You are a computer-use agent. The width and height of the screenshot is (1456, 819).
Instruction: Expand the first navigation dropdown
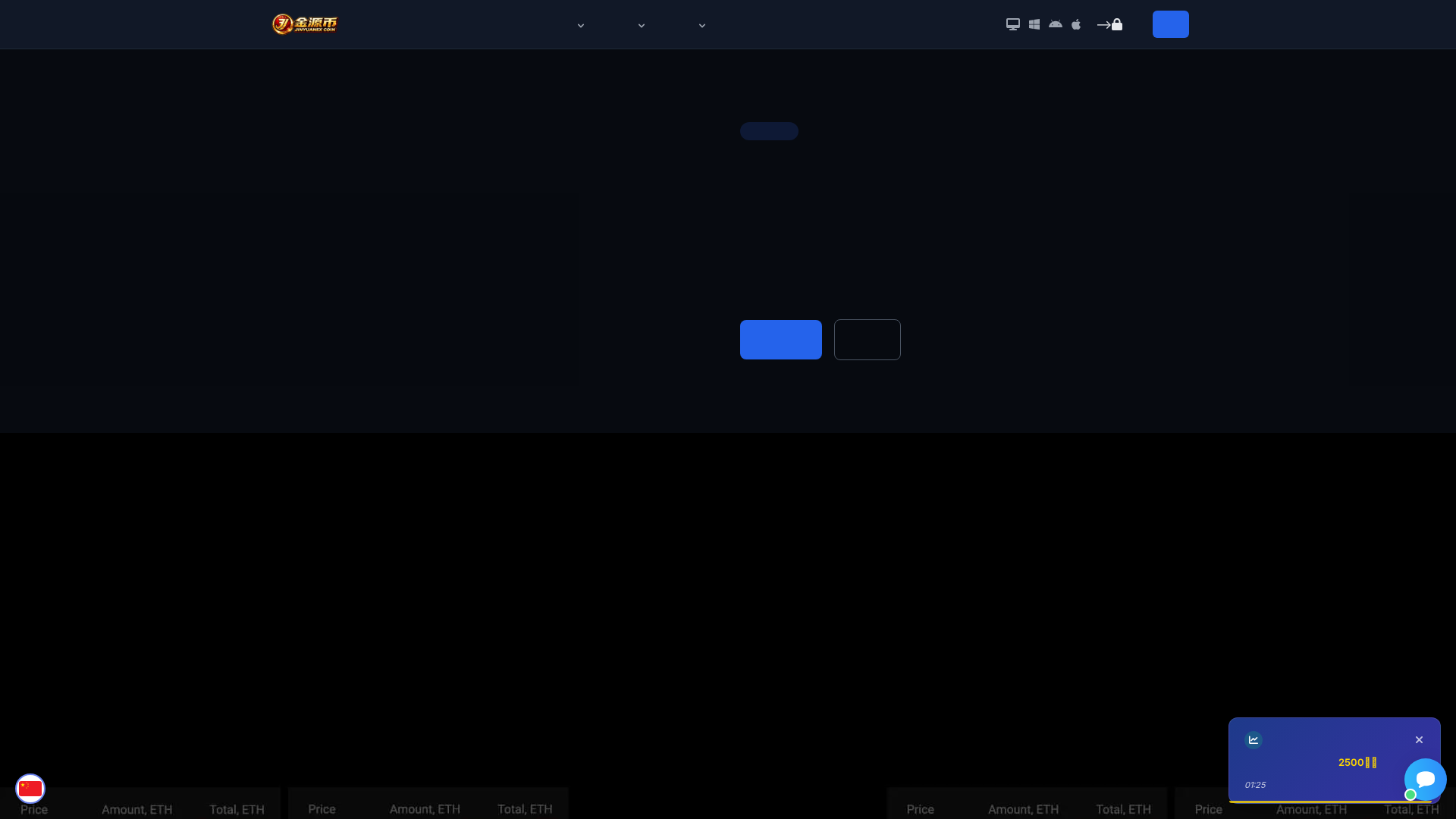pyautogui.click(x=580, y=25)
